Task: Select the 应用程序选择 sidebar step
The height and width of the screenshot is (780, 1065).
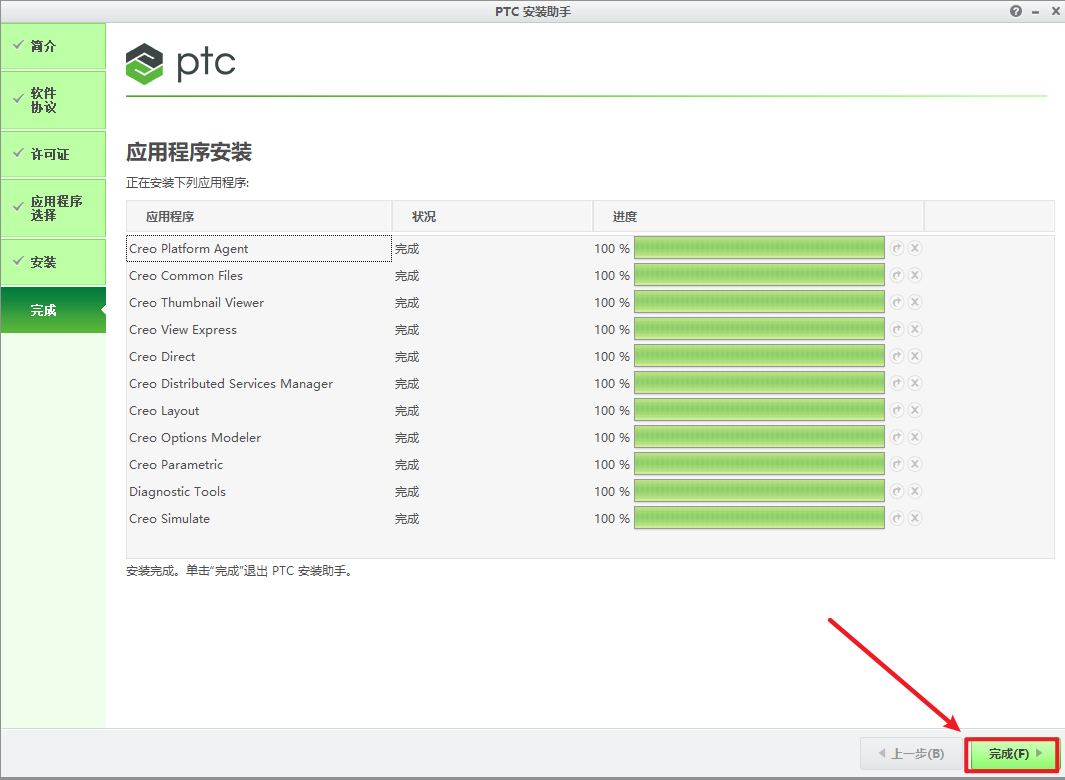Action: coord(53,208)
